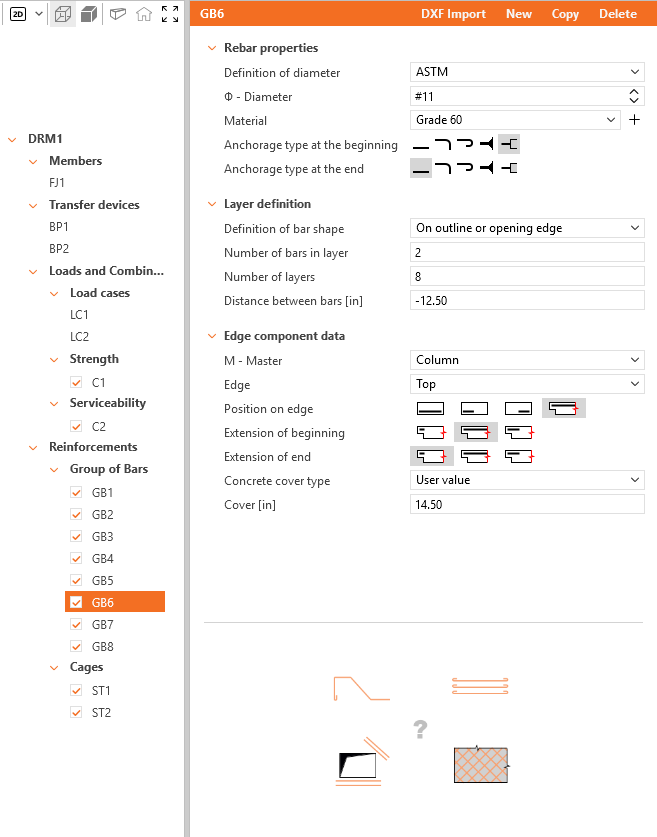Click the Cover [in] input field
657x837 pixels.
tap(527, 504)
